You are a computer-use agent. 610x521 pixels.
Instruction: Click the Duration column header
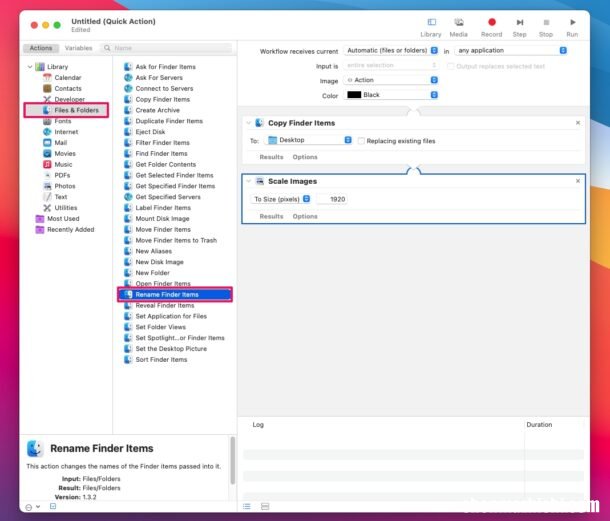click(x=539, y=425)
